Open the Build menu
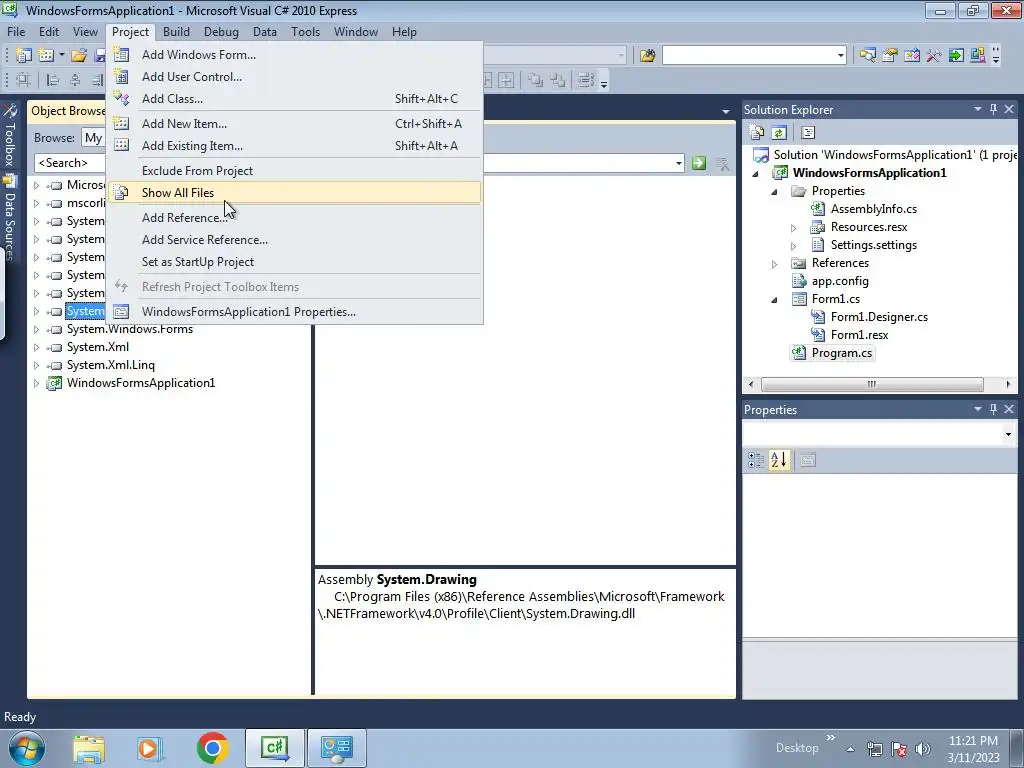Viewport: 1024px width, 768px height. click(176, 32)
